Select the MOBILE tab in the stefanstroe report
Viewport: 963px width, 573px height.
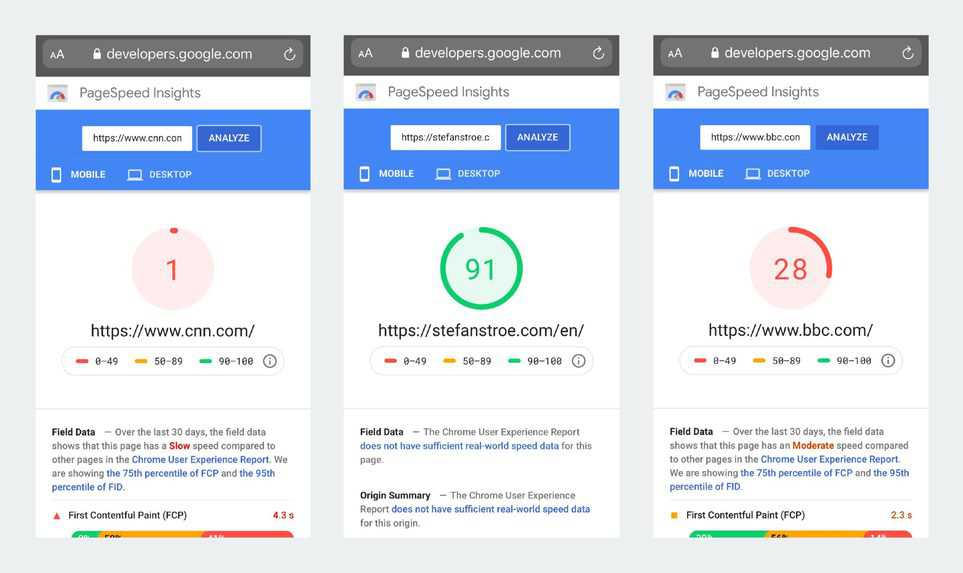click(x=387, y=174)
